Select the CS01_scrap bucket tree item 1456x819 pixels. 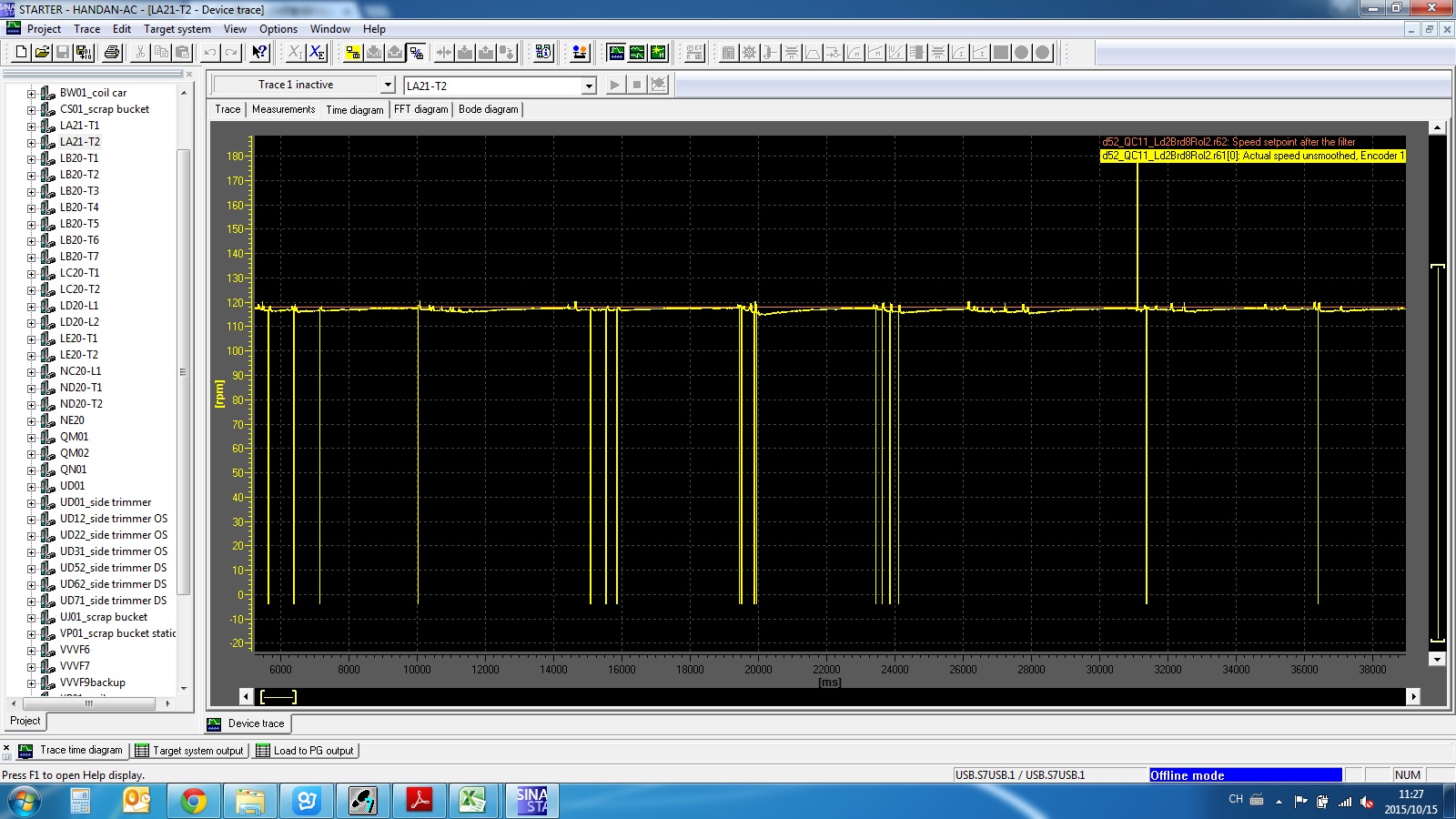click(105, 109)
